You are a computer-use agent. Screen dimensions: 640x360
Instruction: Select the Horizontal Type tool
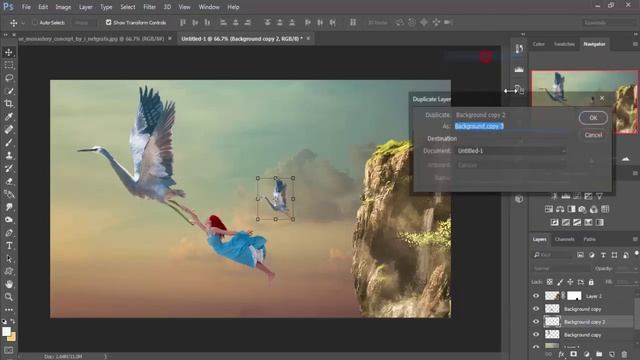[9, 246]
